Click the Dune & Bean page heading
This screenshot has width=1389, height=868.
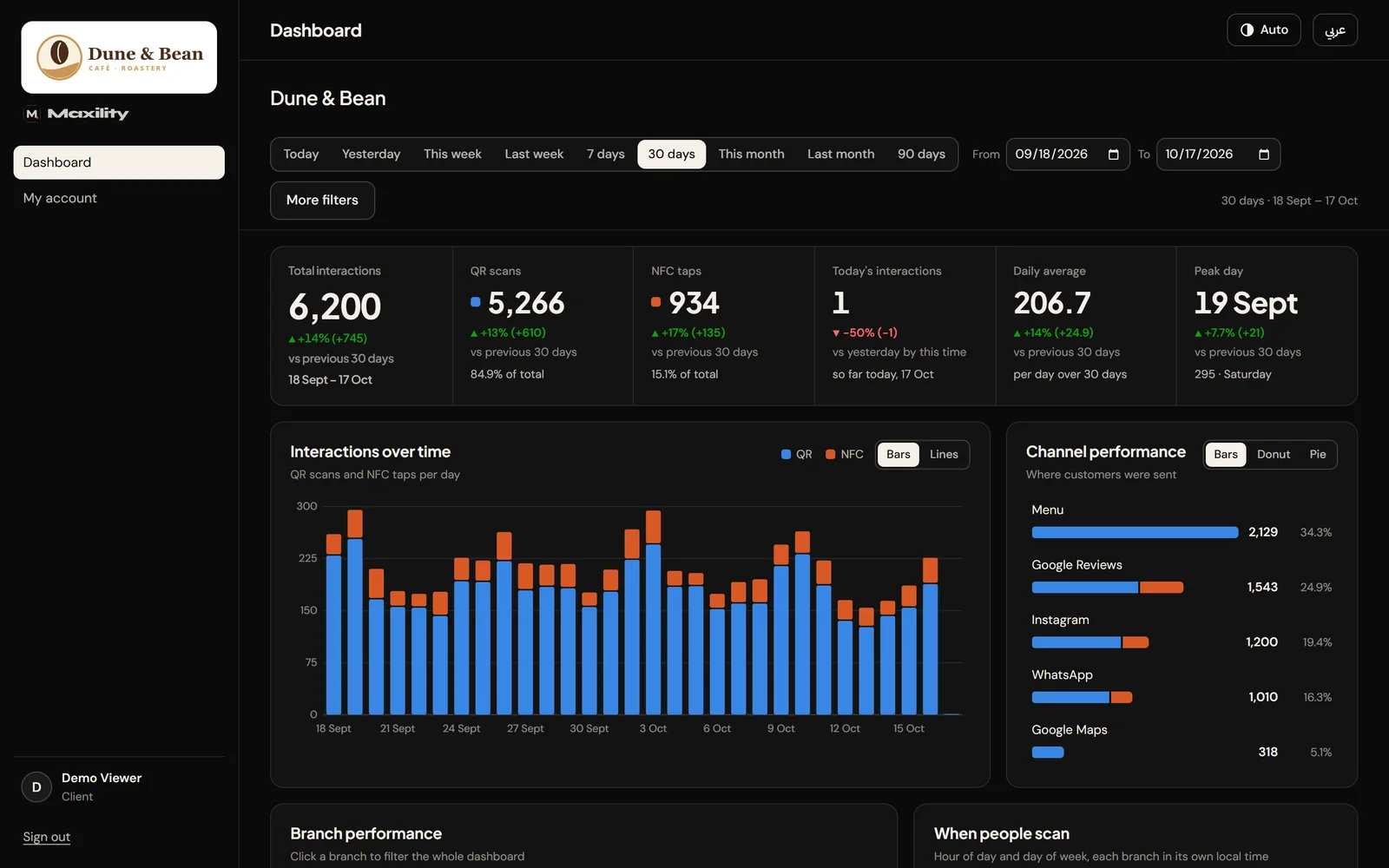coord(328,98)
